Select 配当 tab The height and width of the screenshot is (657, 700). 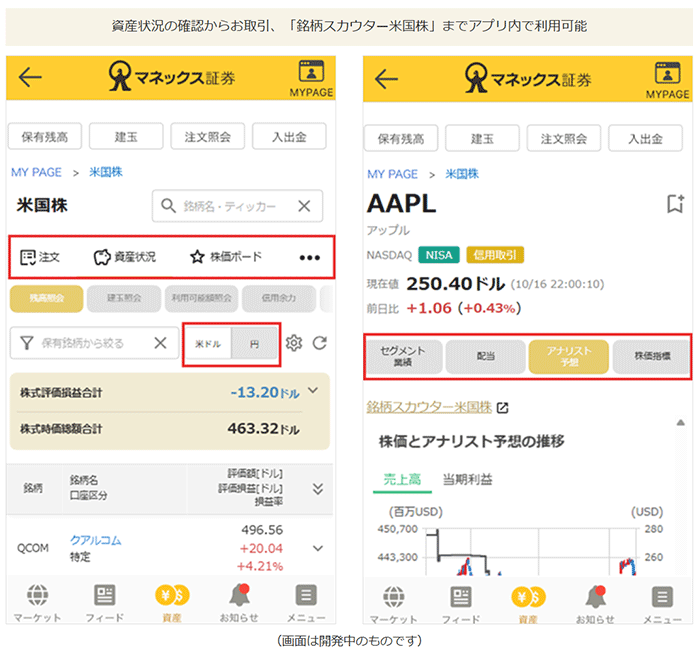(486, 356)
